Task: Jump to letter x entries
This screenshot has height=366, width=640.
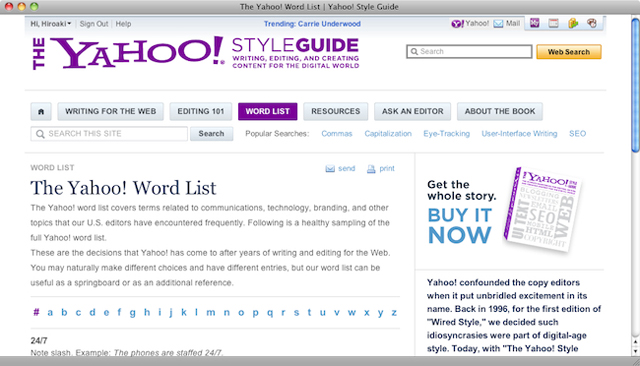Action: point(367,313)
